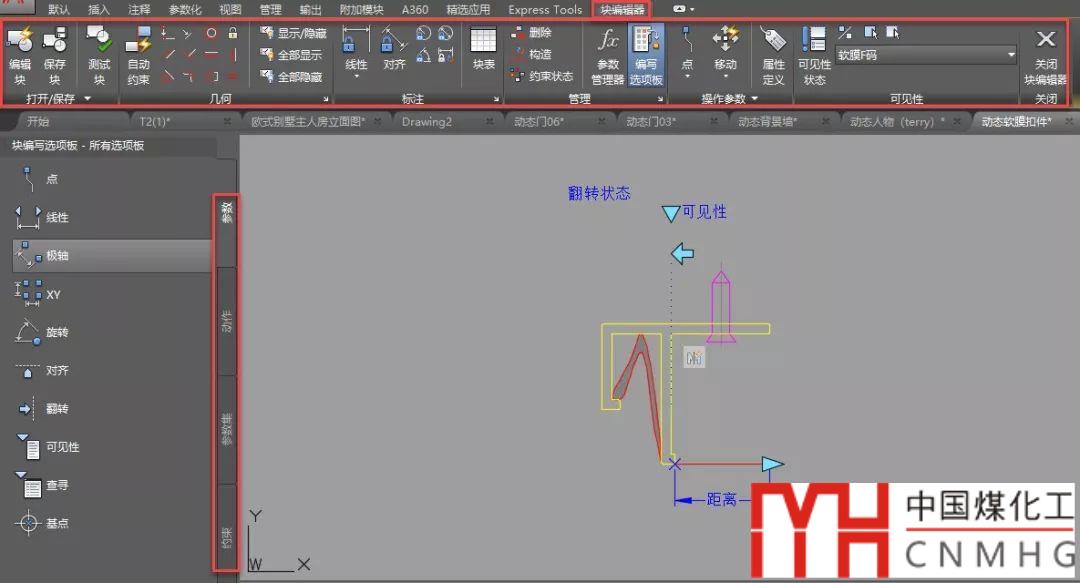Click the Hide All (全部隐藏) button
This screenshot has height=583, width=1080.
tap(293, 77)
